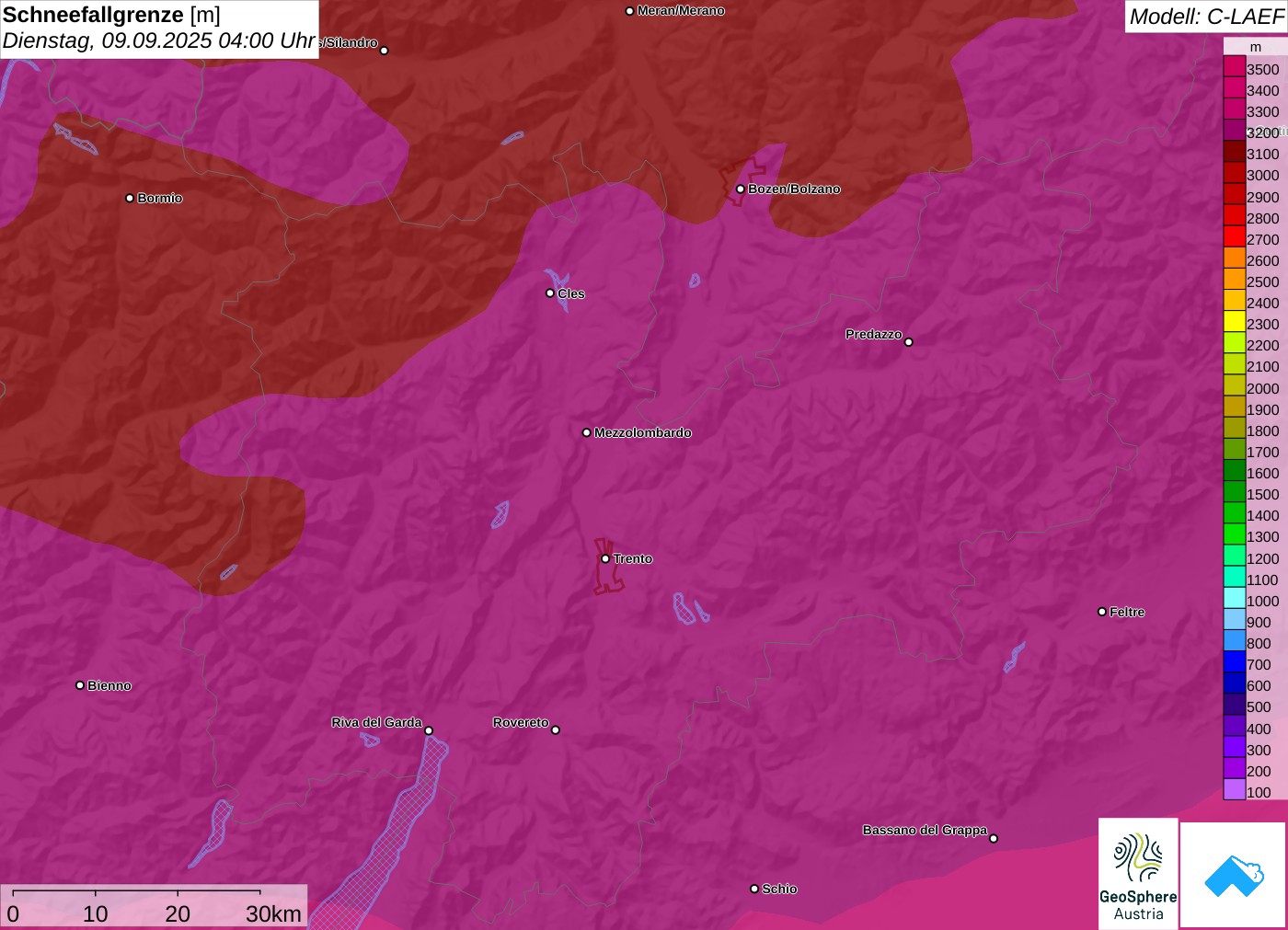Viewport: 1288px width, 930px height.
Task: Select the 700 m blue legend swatch
Action: pyautogui.click(x=1234, y=661)
